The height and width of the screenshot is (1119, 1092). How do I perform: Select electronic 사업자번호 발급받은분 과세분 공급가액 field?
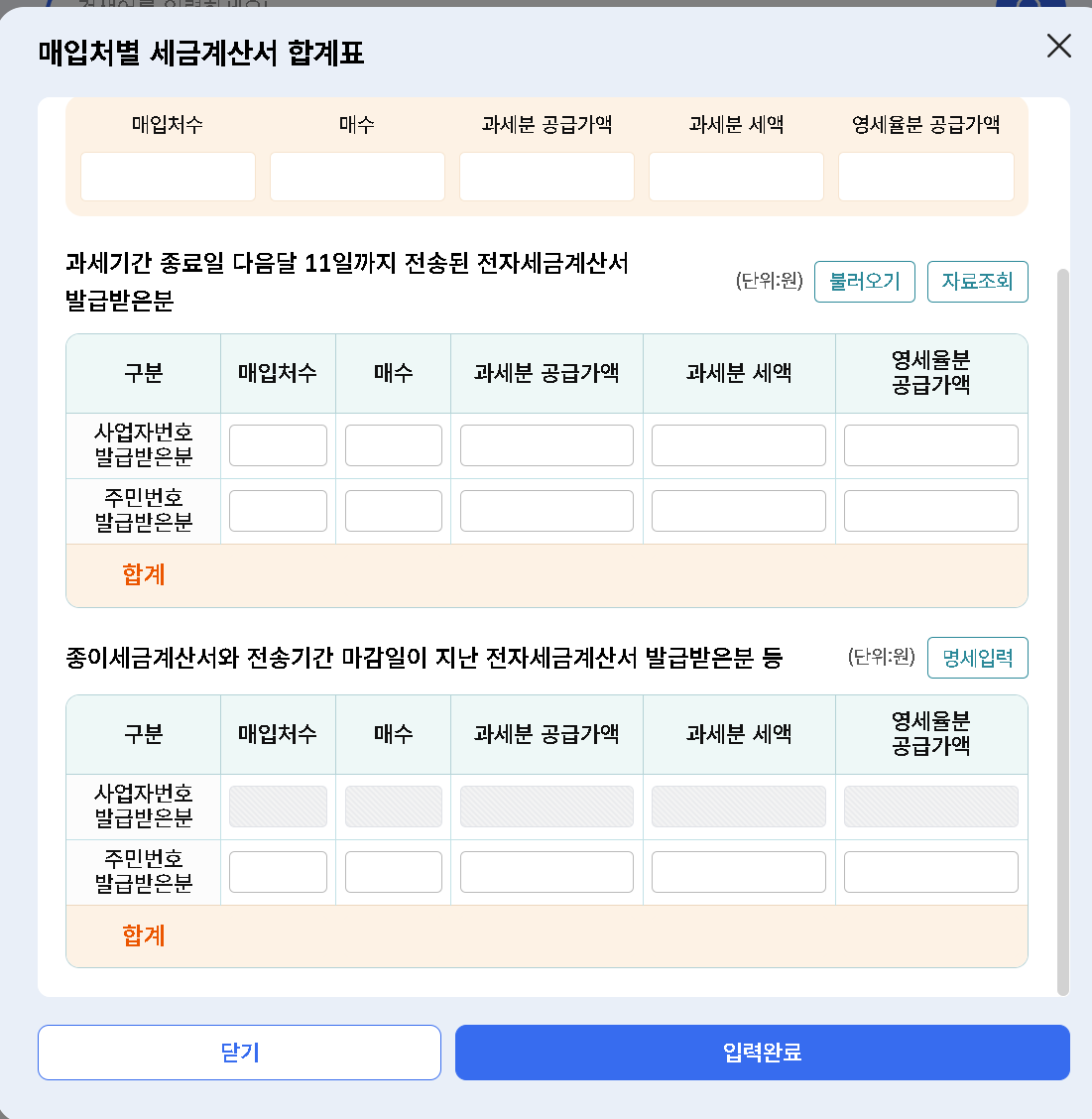tap(546, 445)
